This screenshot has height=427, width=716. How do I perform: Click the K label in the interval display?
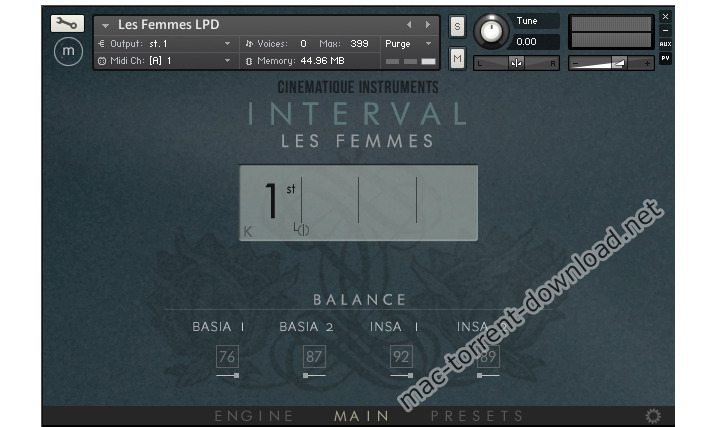click(248, 232)
